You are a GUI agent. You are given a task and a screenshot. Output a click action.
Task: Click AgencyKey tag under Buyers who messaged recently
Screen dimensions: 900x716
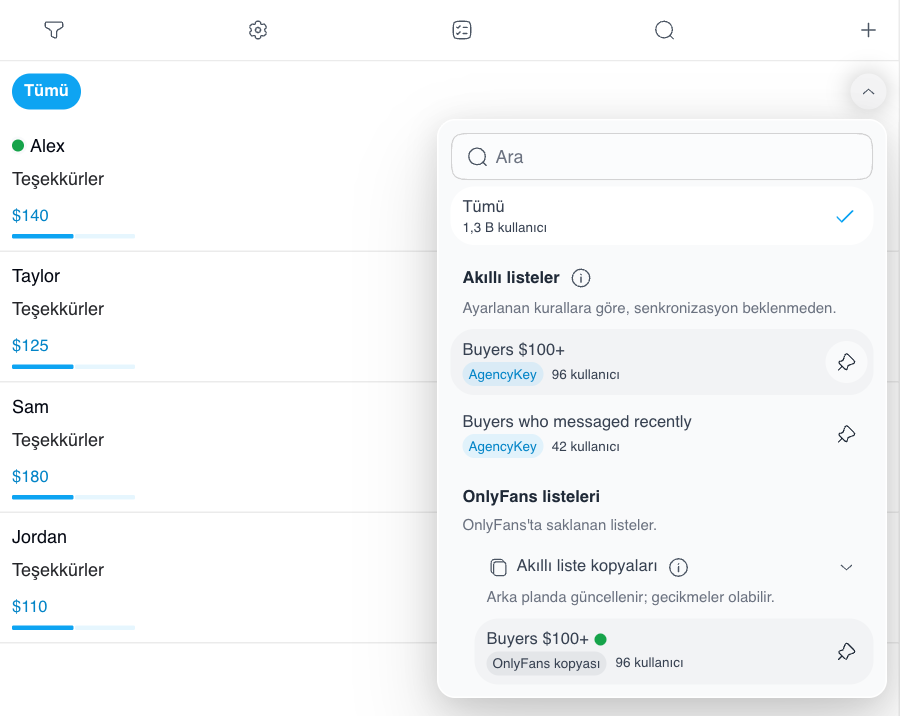pyautogui.click(x=502, y=446)
